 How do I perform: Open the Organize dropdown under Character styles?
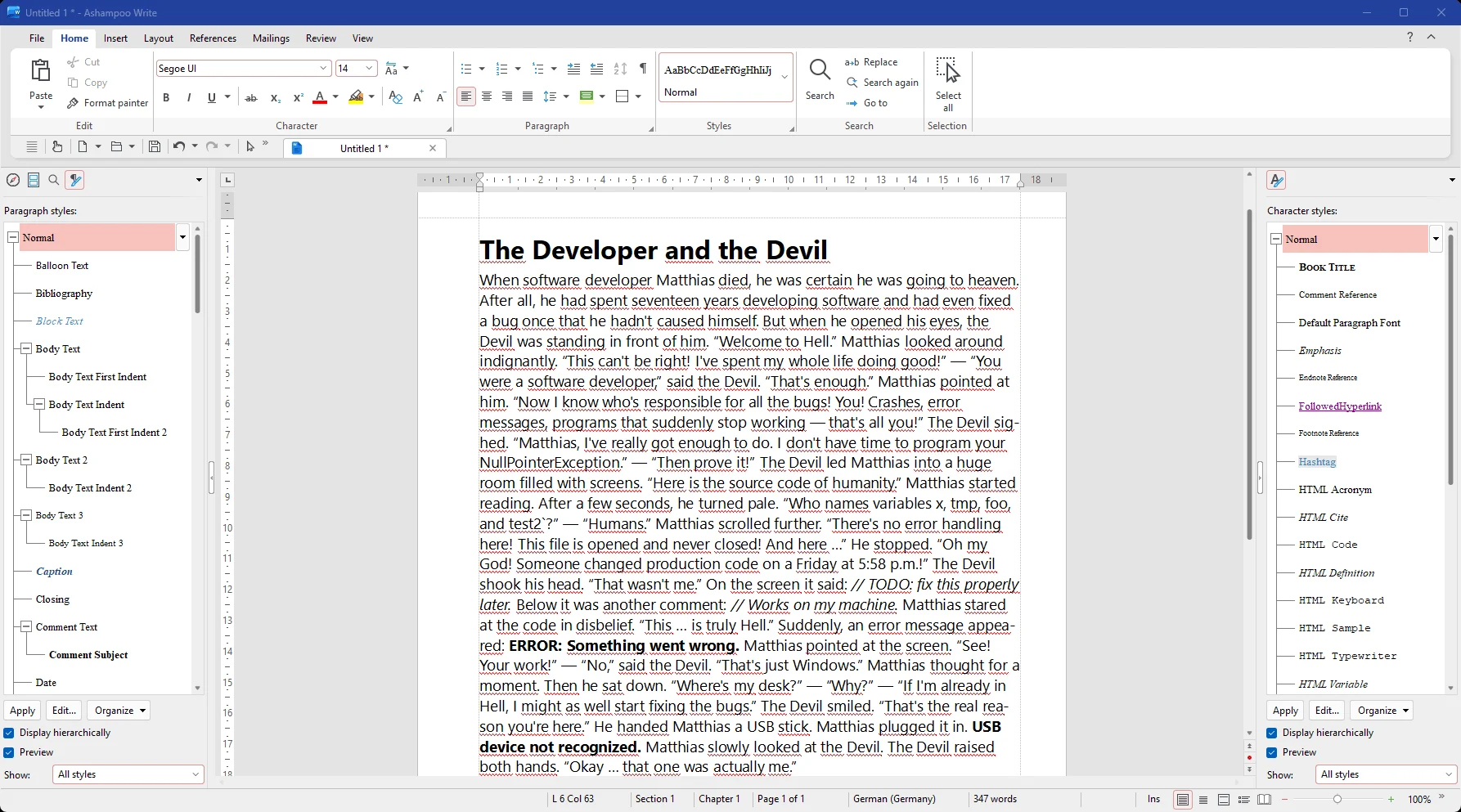[x=1382, y=711]
